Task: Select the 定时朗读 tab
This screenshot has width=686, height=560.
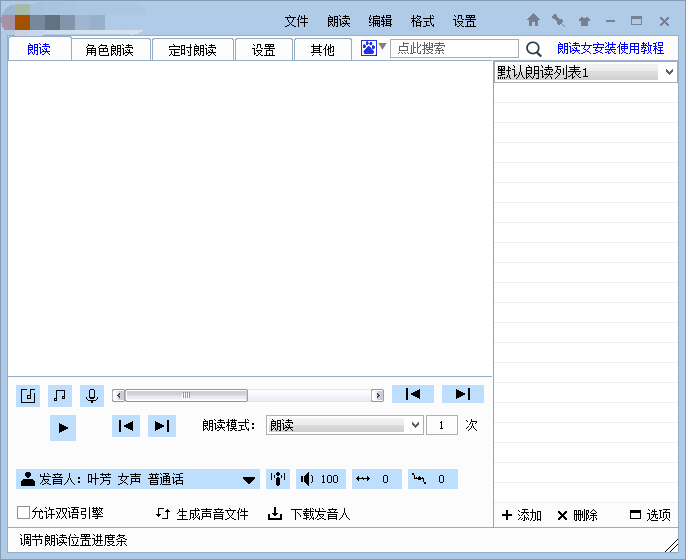Action: pyautogui.click(x=192, y=50)
